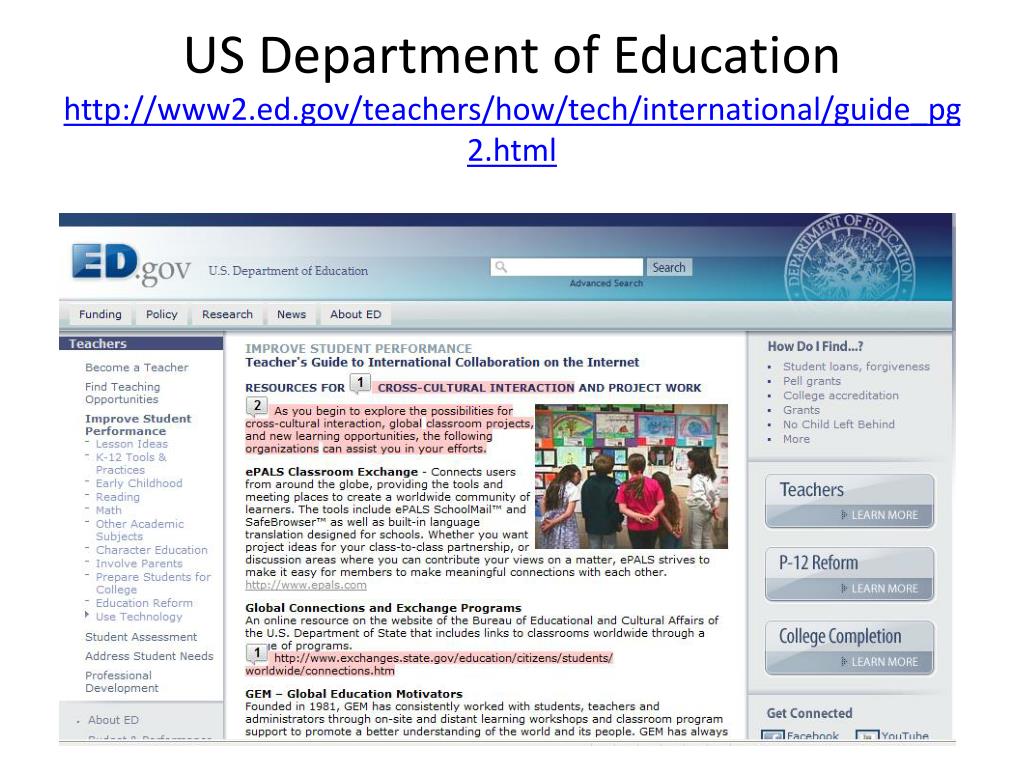The height and width of the screenshot is (768, 1024).
Task: Click the classroom children photo
Action: click(632, 476)
